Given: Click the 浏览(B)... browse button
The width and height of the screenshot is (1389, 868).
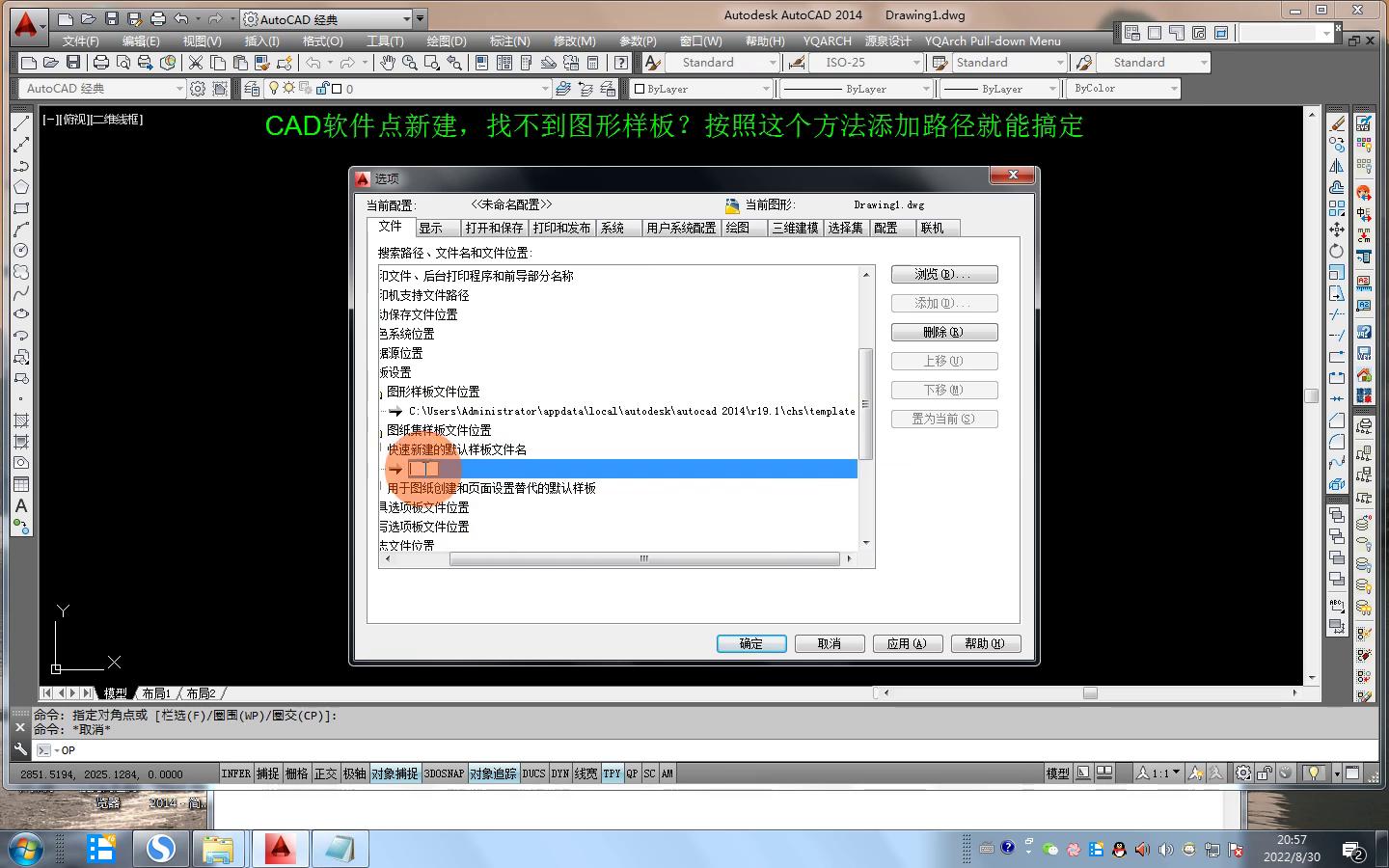Looking at the screenshot, I should [943, 275].
